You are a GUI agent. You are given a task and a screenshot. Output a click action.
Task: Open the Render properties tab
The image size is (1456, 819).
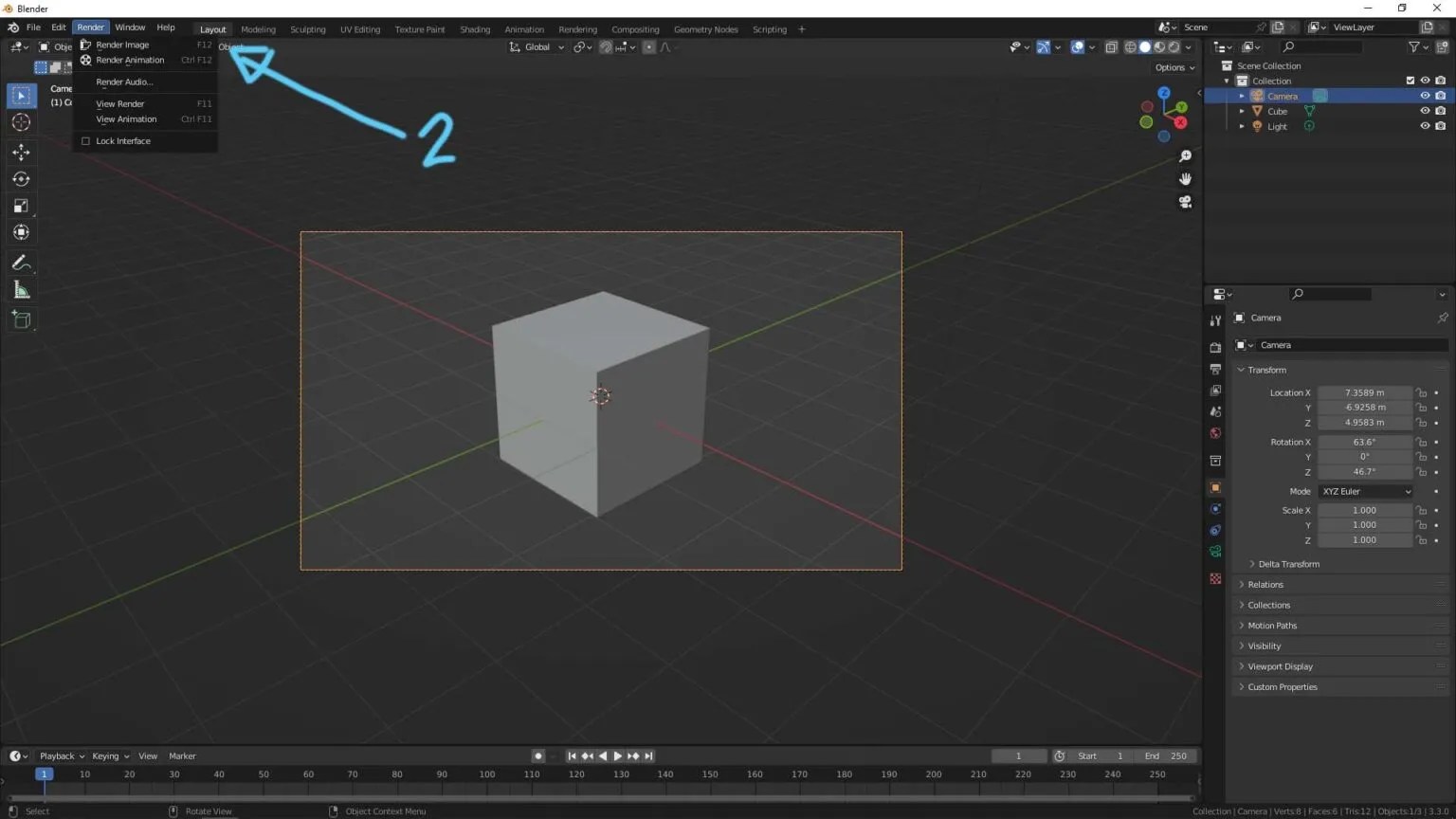tap(1215, 348)
